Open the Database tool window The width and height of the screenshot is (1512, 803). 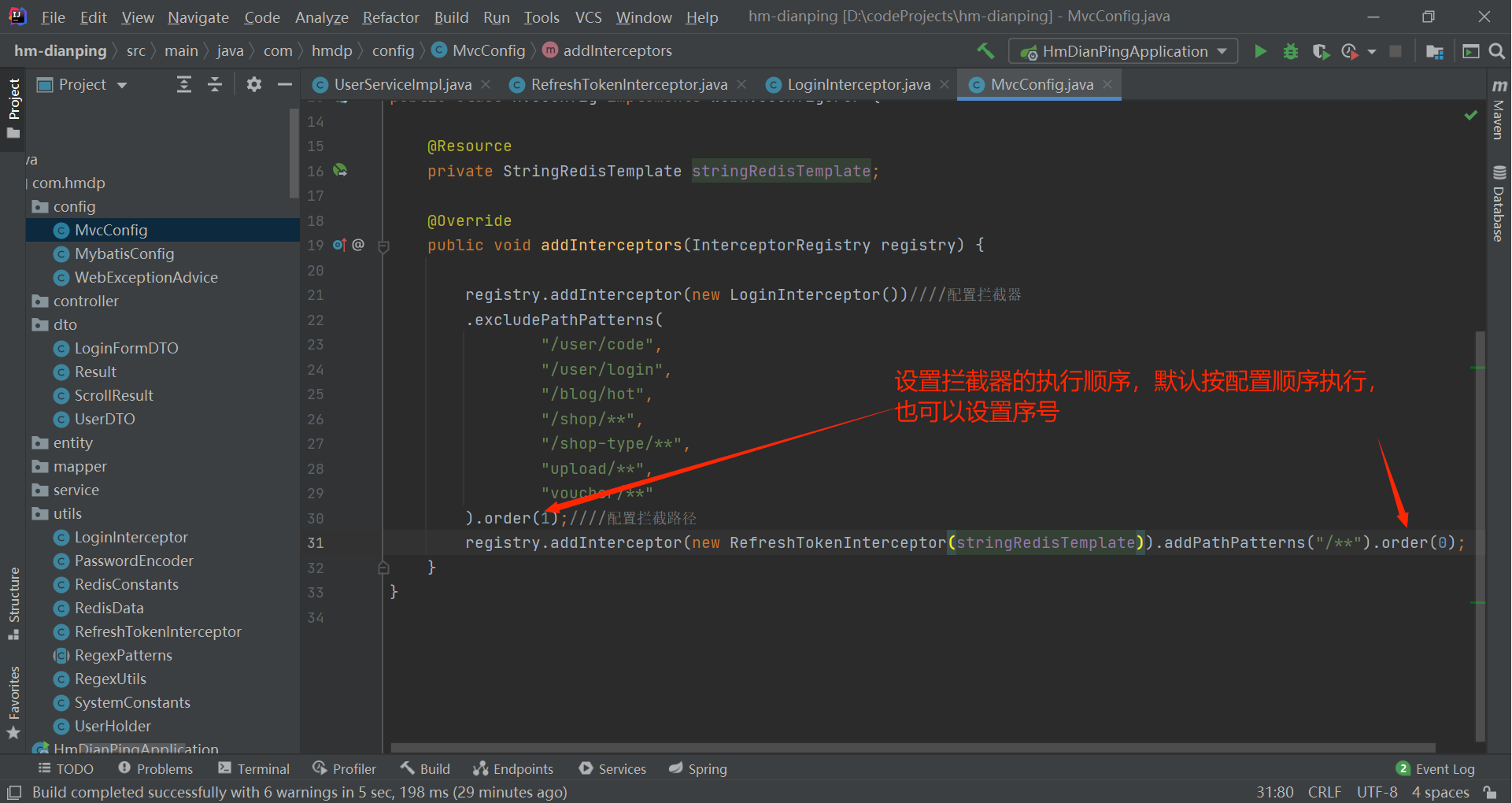(1499, 203)
